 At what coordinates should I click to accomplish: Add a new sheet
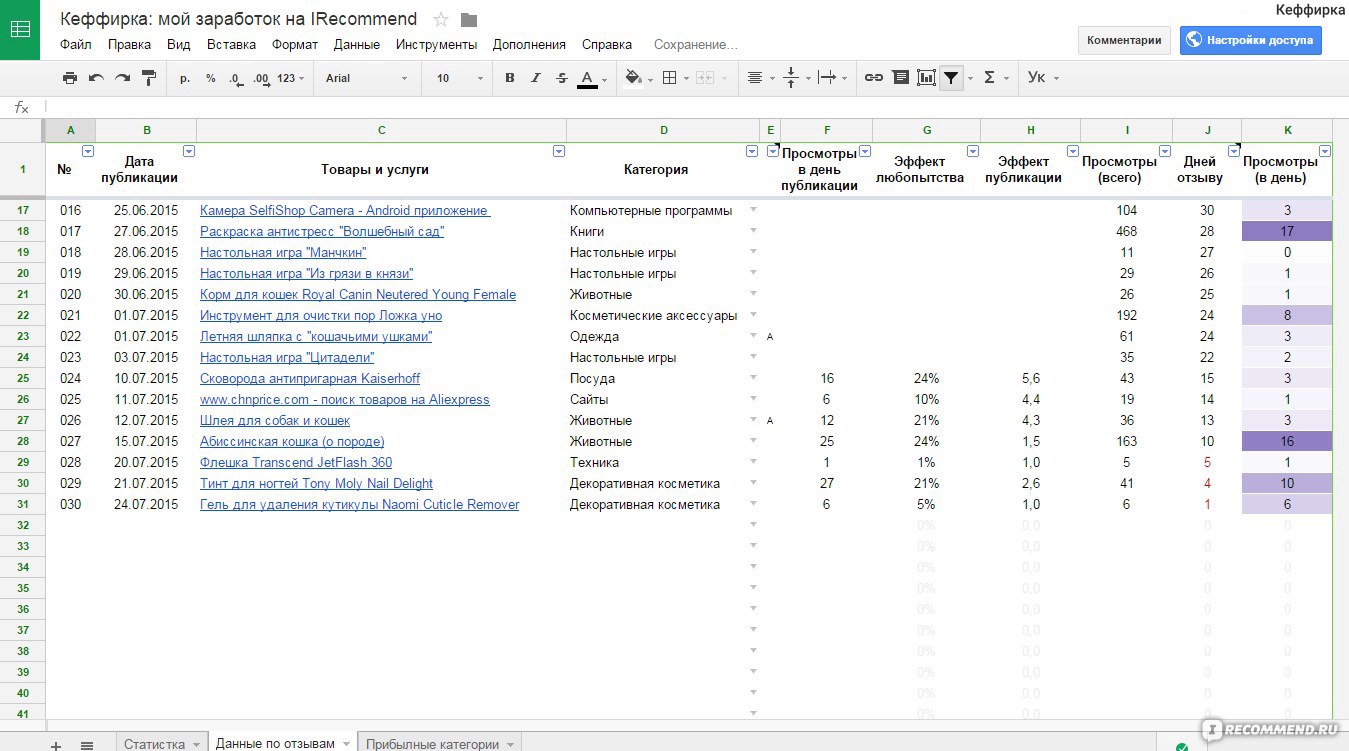point(56,745)
